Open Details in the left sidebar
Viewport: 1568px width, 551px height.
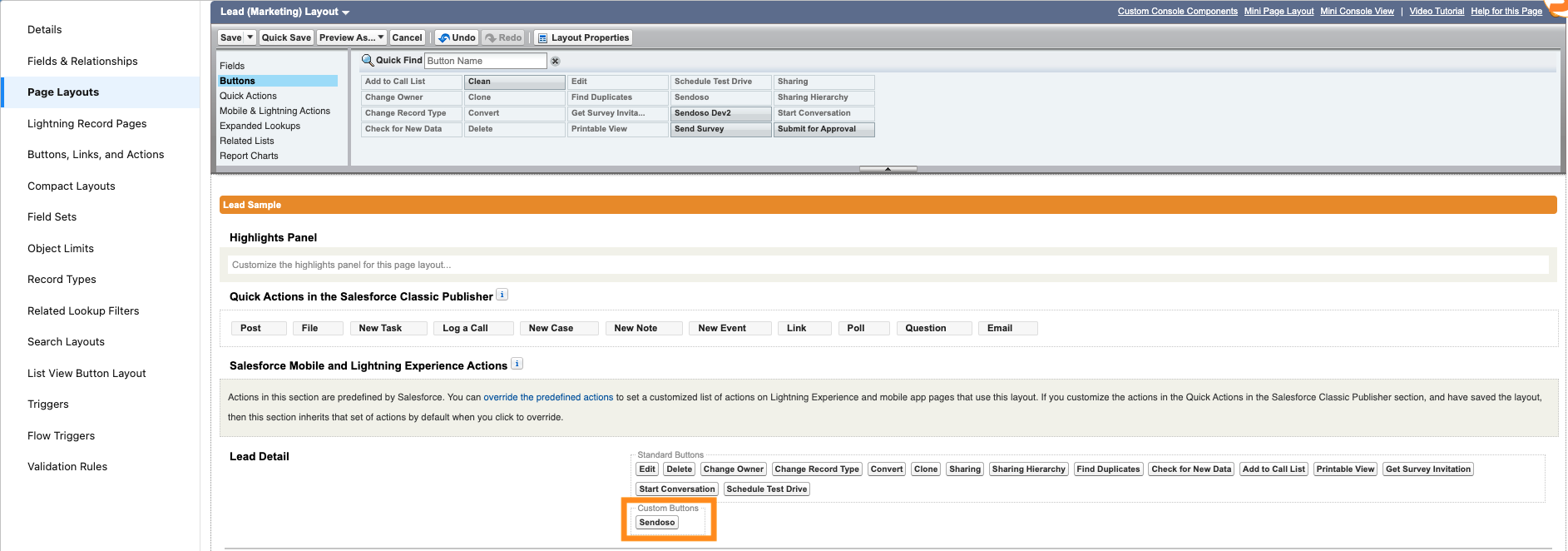(x=45, y=30)
